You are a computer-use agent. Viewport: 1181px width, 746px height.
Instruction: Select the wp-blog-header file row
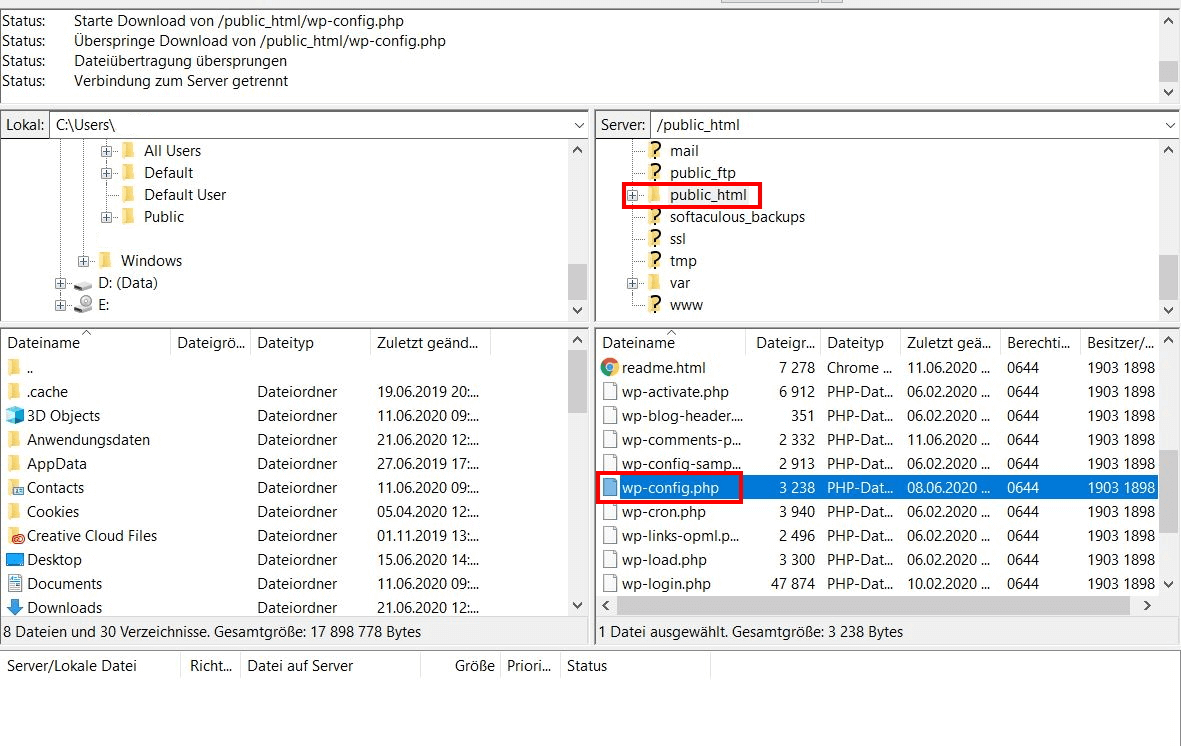(x=878, y=415)
